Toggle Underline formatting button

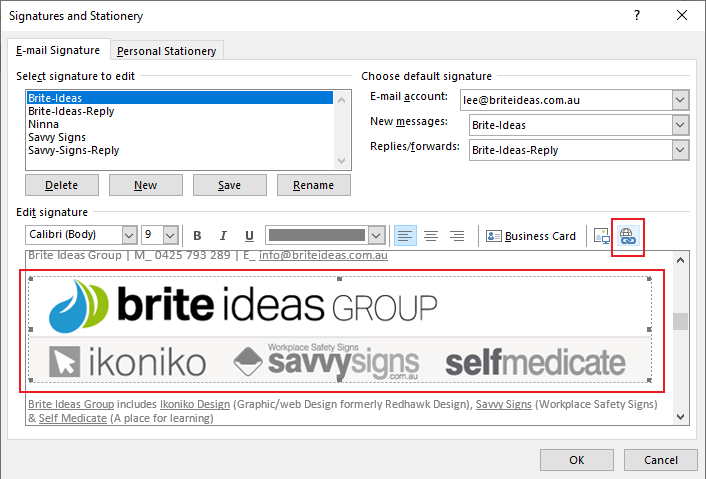(x=249, y=235)
